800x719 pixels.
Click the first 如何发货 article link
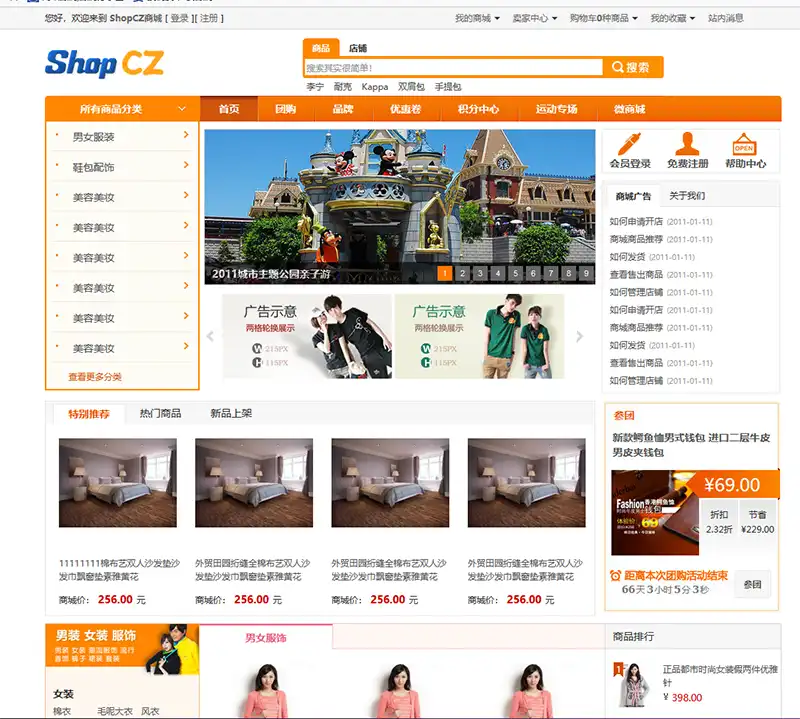628,257
